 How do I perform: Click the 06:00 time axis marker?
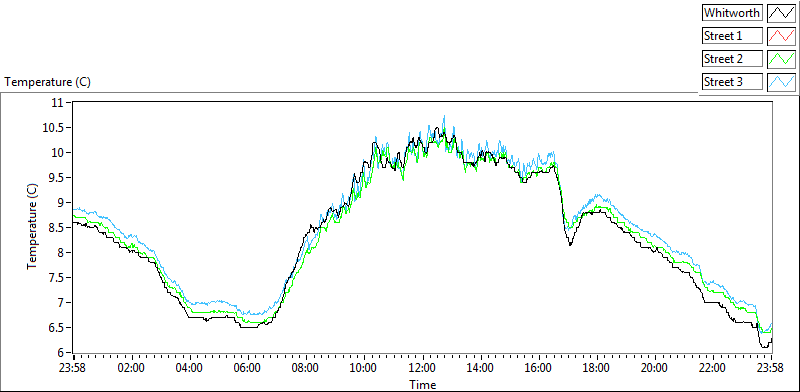point(248,367)
